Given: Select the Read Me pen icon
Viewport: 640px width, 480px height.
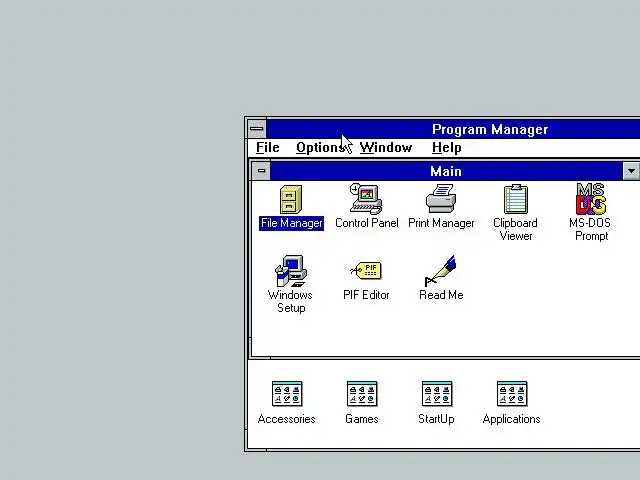Looking at the screenshot, I should [x=440, y=271].
